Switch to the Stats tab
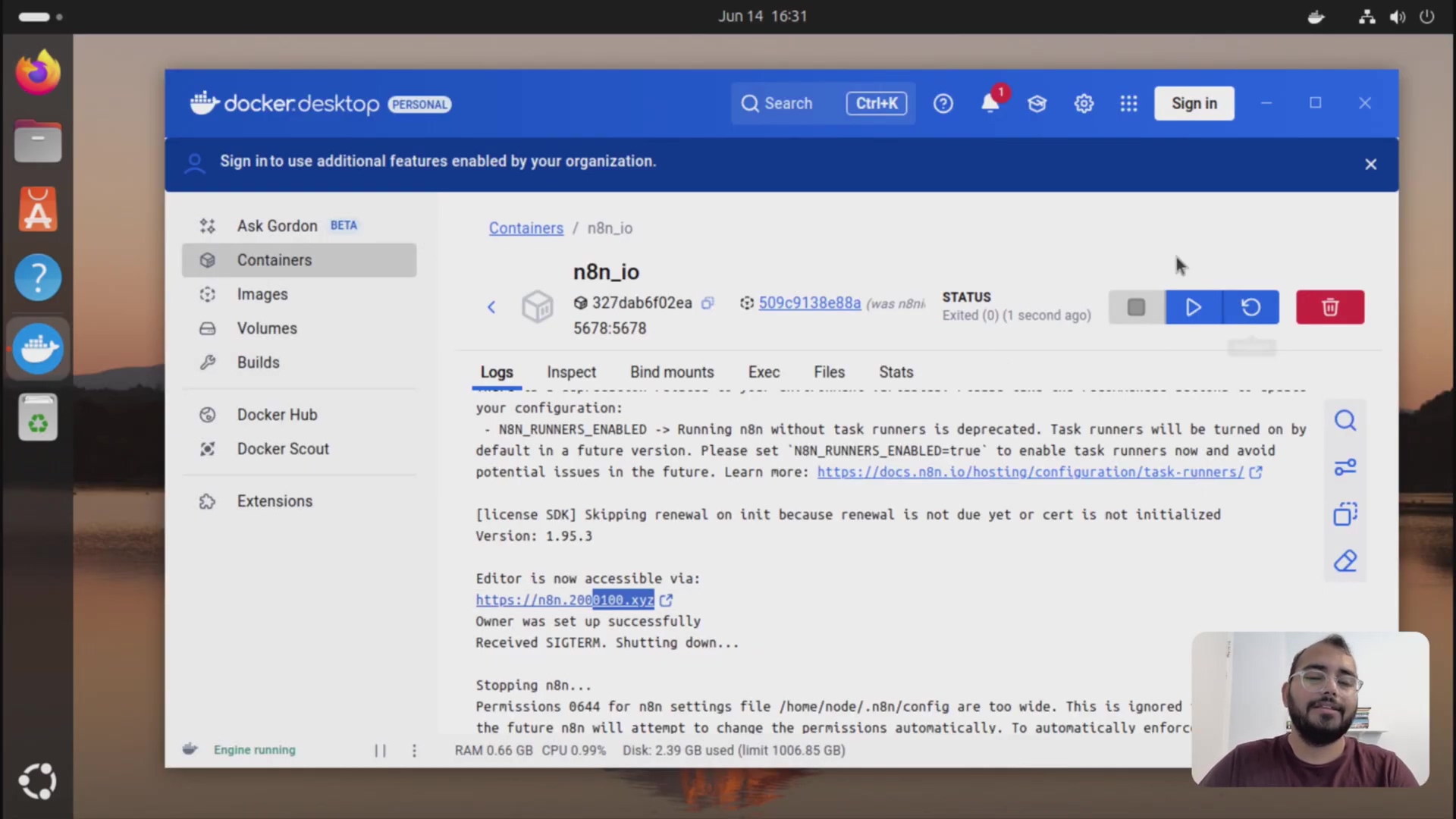The width and height of the screenshot is (1456, 819). pyautogui.click(x=896, y=372)
